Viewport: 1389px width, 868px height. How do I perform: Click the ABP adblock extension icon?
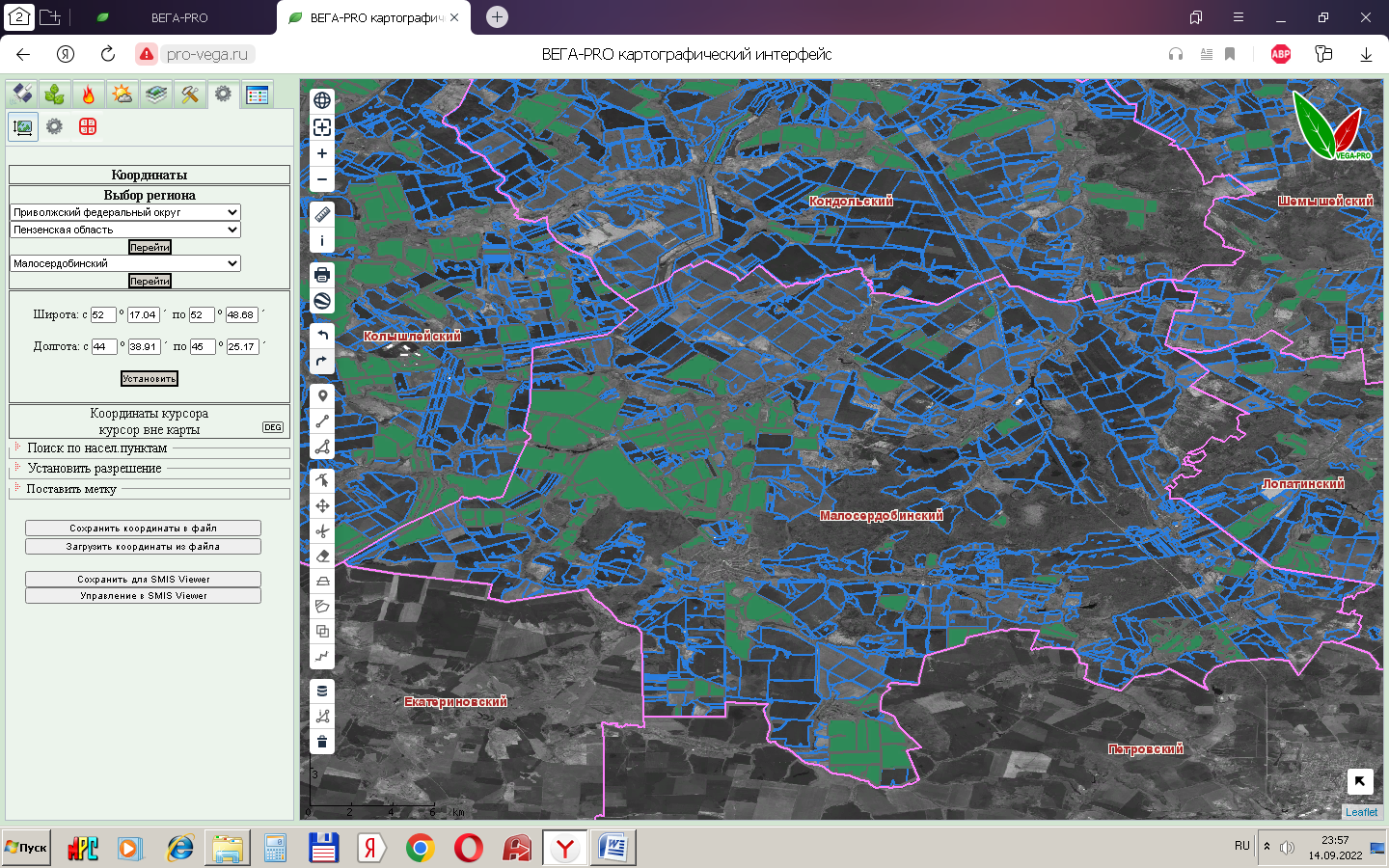tap(1281, 54)
